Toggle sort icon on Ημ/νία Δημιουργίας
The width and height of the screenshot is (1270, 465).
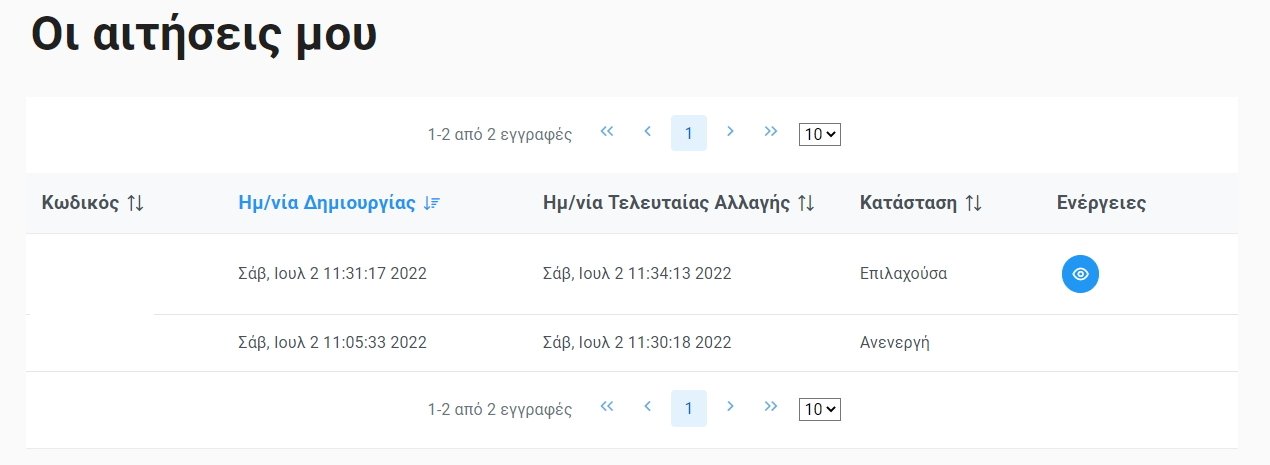pos(432,203)
